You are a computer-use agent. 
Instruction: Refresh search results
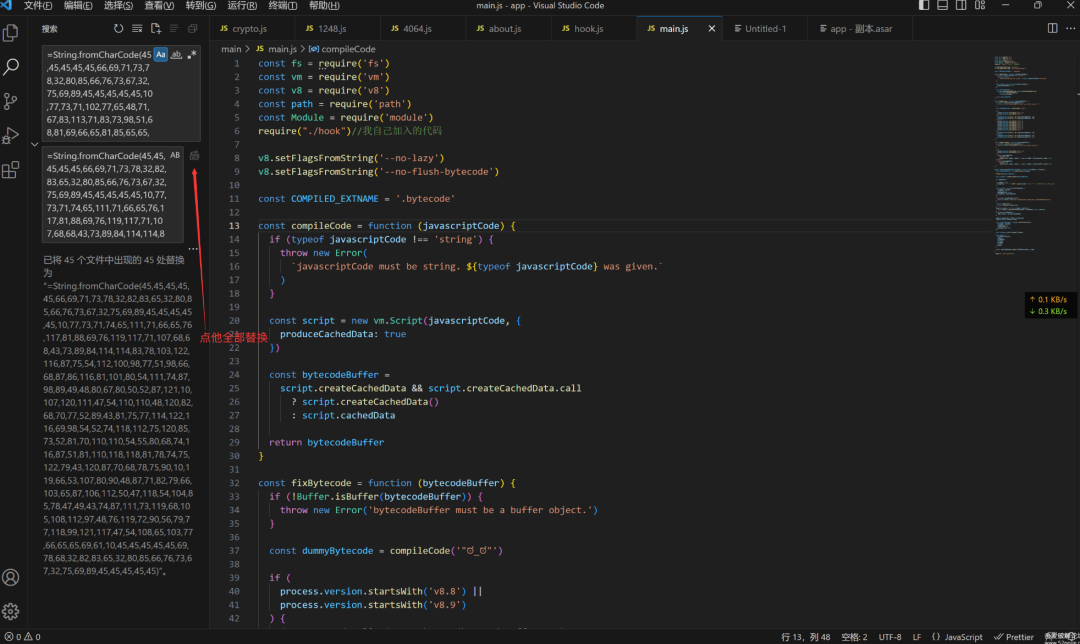[x=118, y=29]
